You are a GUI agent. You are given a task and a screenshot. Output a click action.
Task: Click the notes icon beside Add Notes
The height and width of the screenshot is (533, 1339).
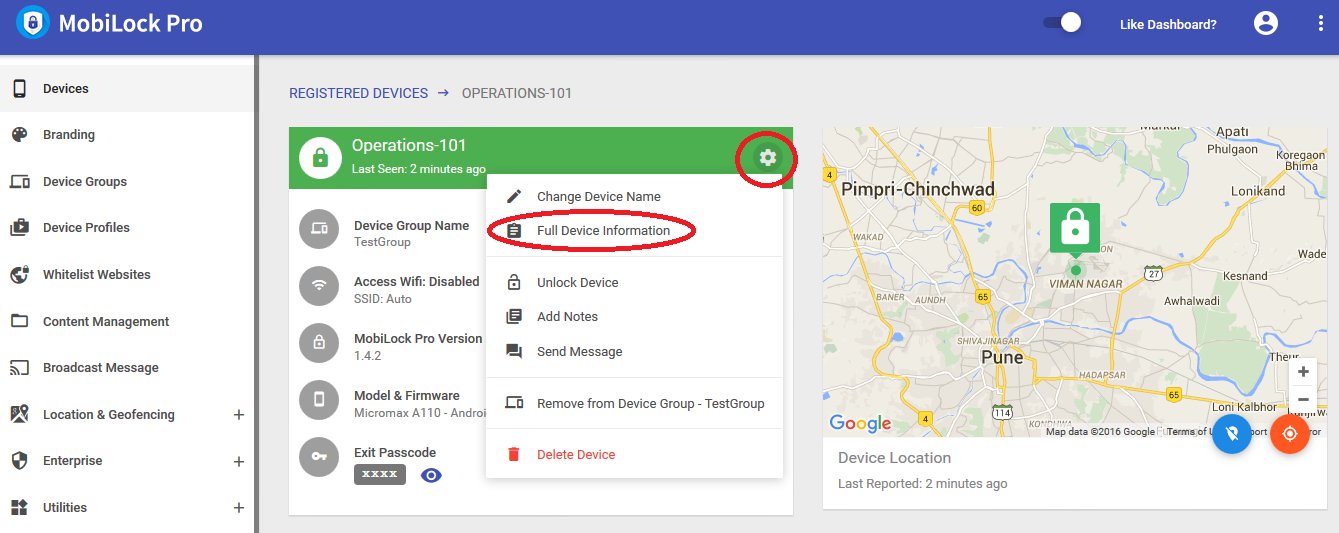pos(514,316)
